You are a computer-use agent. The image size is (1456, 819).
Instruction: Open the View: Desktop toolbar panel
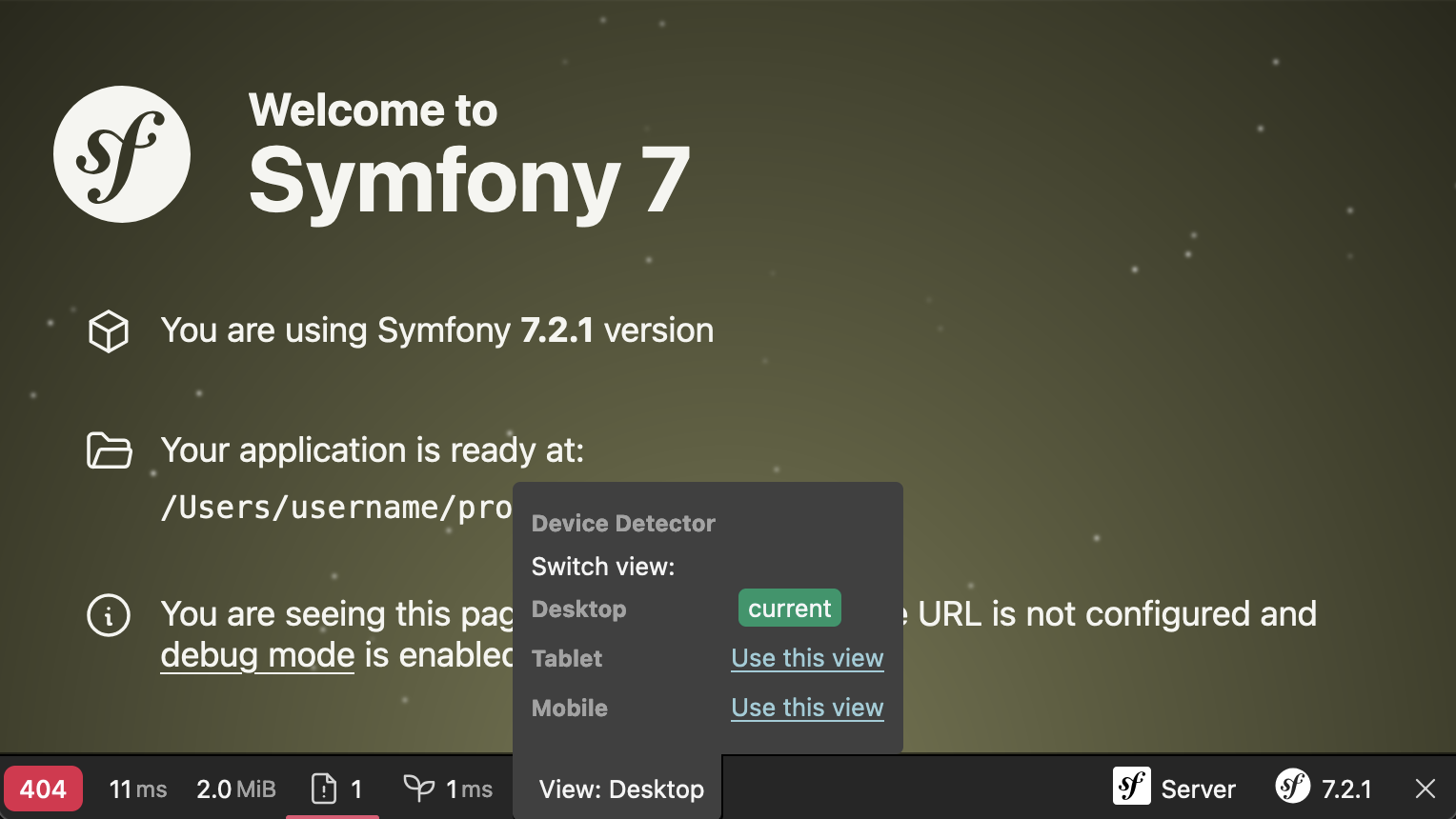pos(621,789)
